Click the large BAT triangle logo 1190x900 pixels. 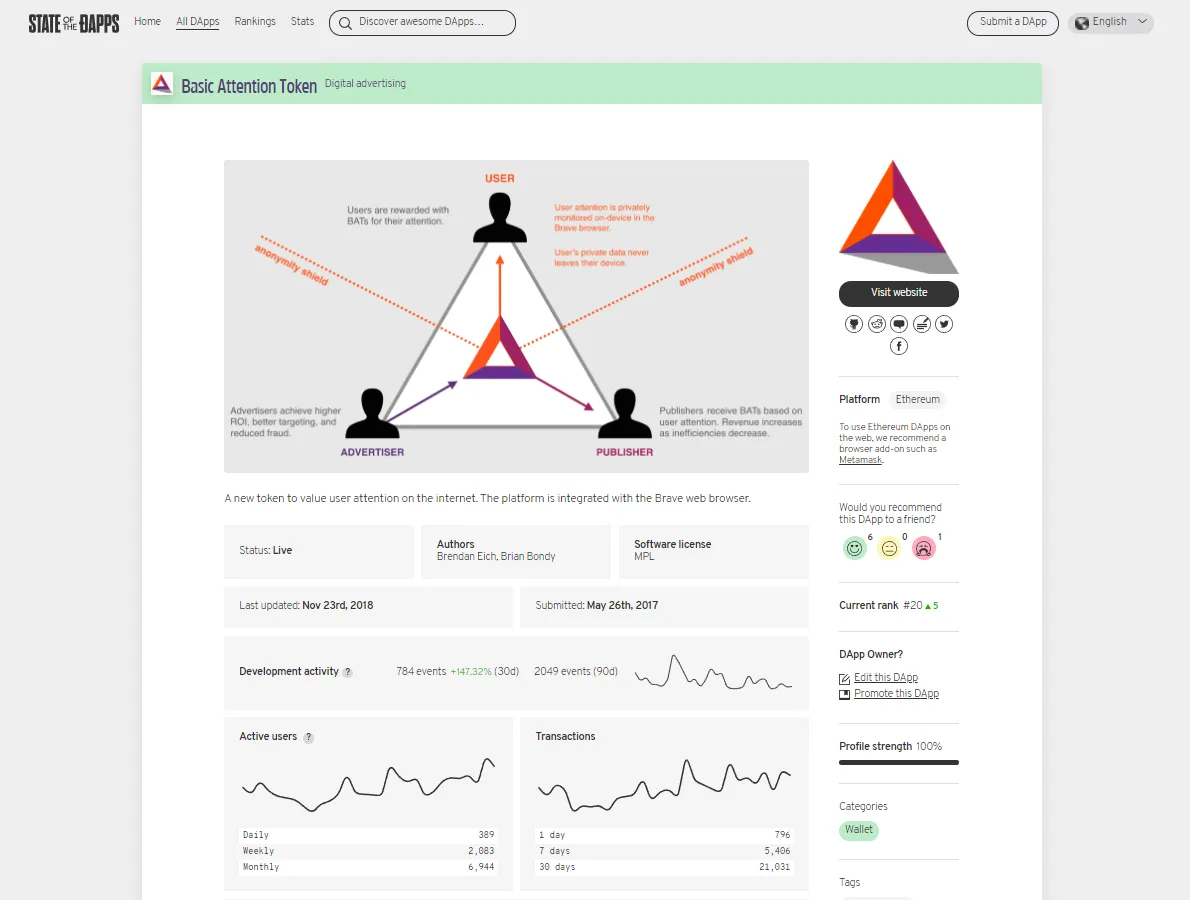pos(899,217)
